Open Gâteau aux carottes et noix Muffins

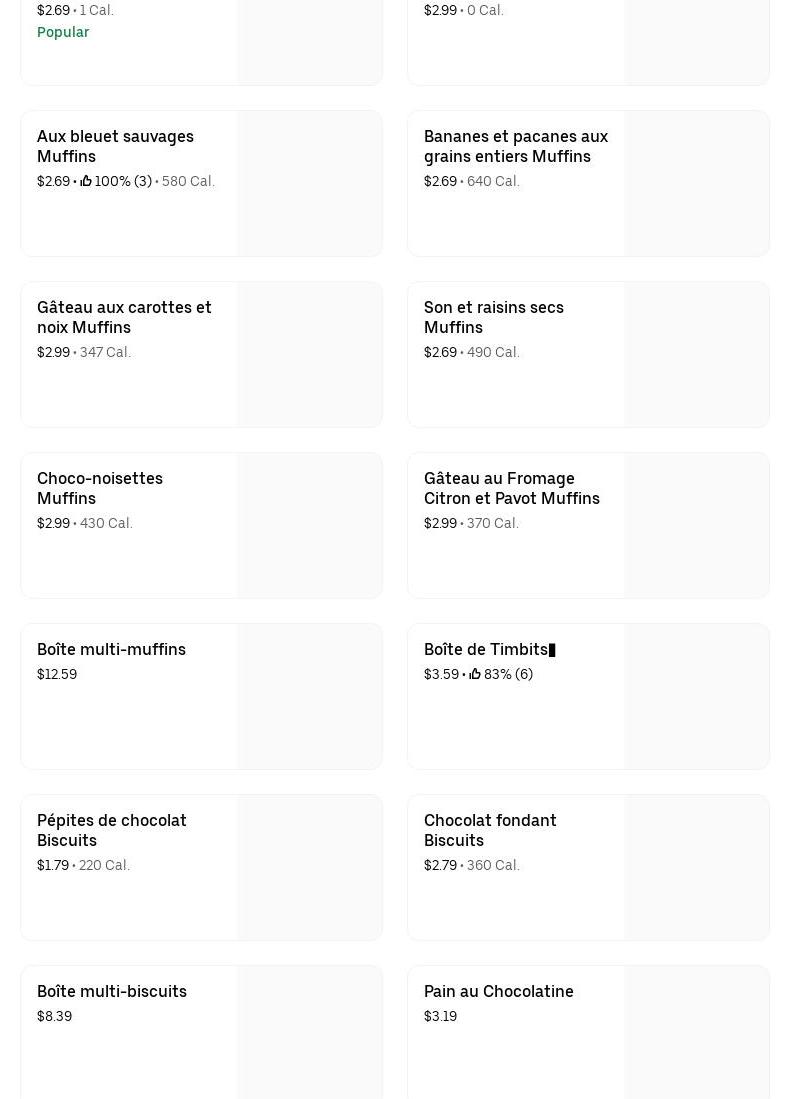[x=124, y=317]
